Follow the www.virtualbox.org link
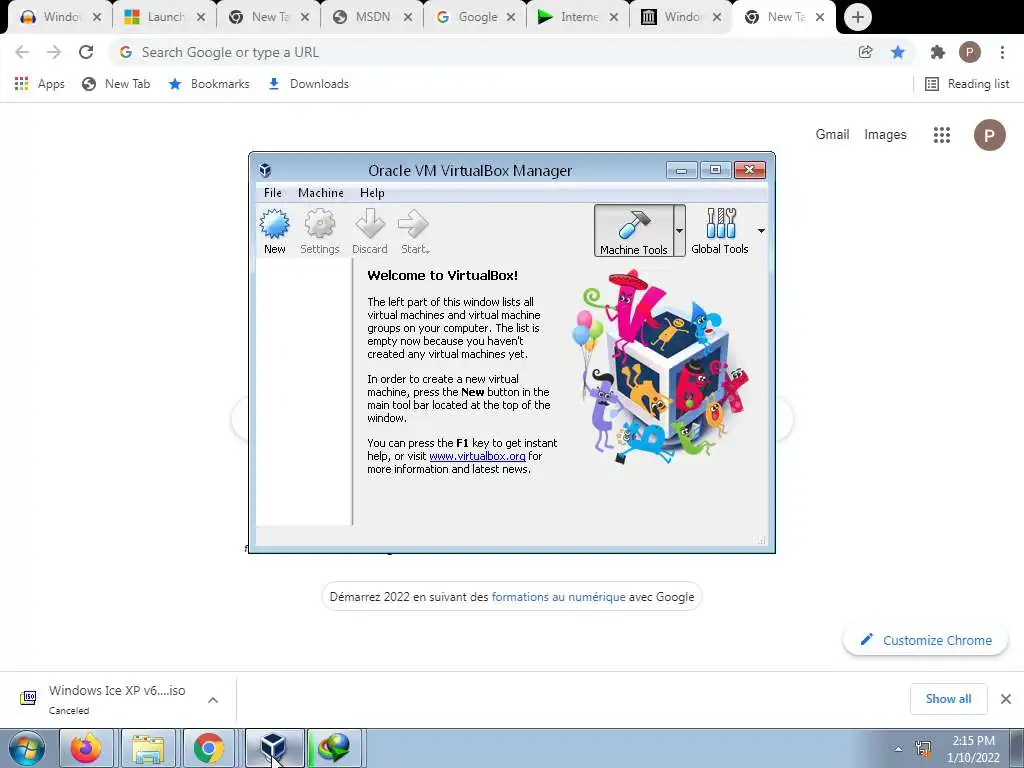Image resolution: width=1024 pixels, height=768 pixels. point(477,456)
